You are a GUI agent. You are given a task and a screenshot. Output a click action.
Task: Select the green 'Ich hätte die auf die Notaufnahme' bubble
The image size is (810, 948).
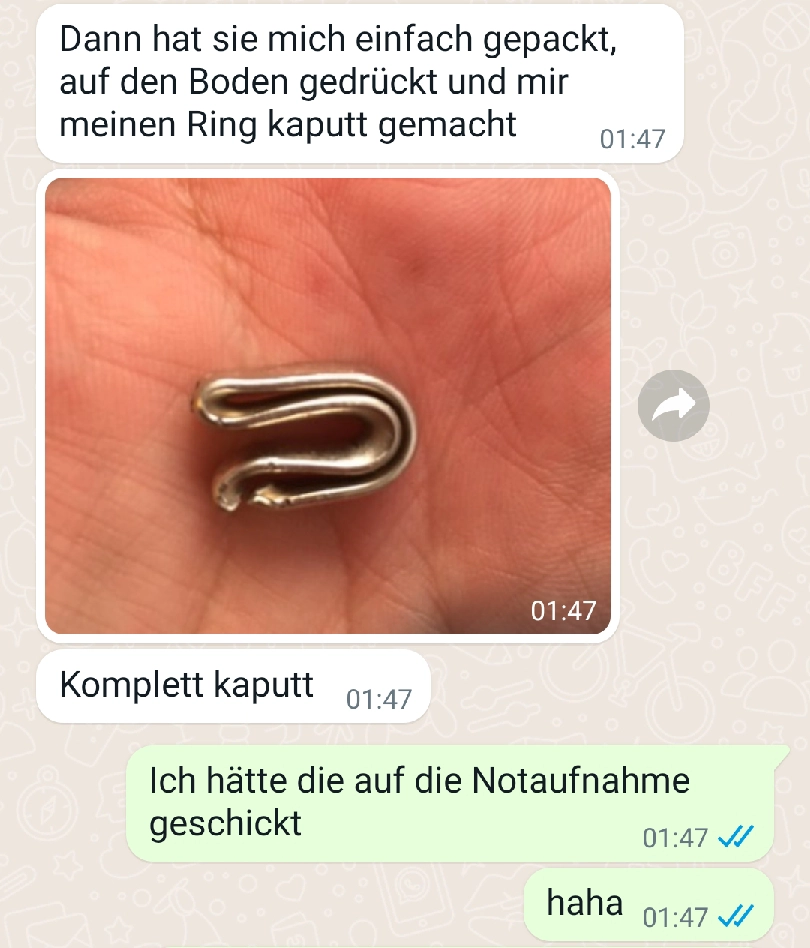[x=450, y=804]
